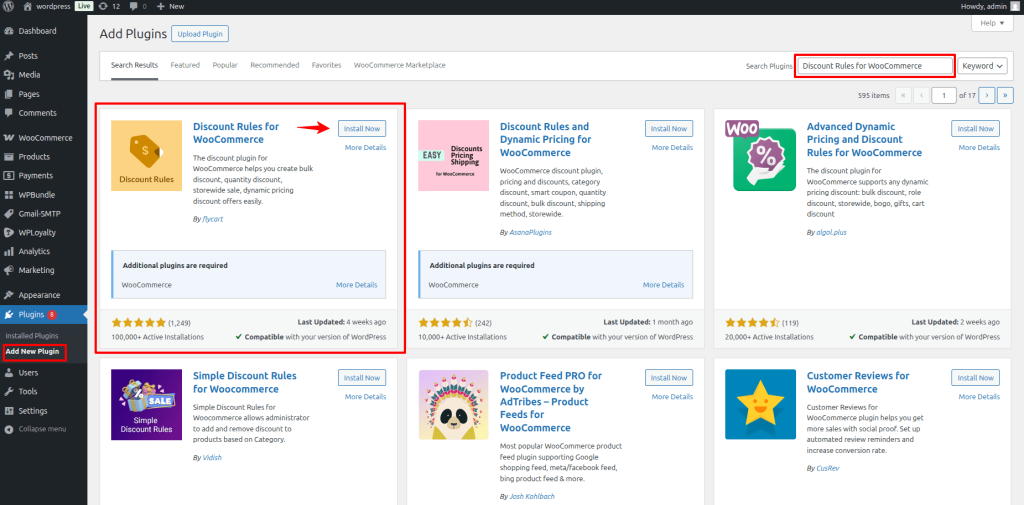Click the WooCommerce icon in sidebar
This screenshot has height=505, width=1024.
pyautogui.click(x=9, y=138)
